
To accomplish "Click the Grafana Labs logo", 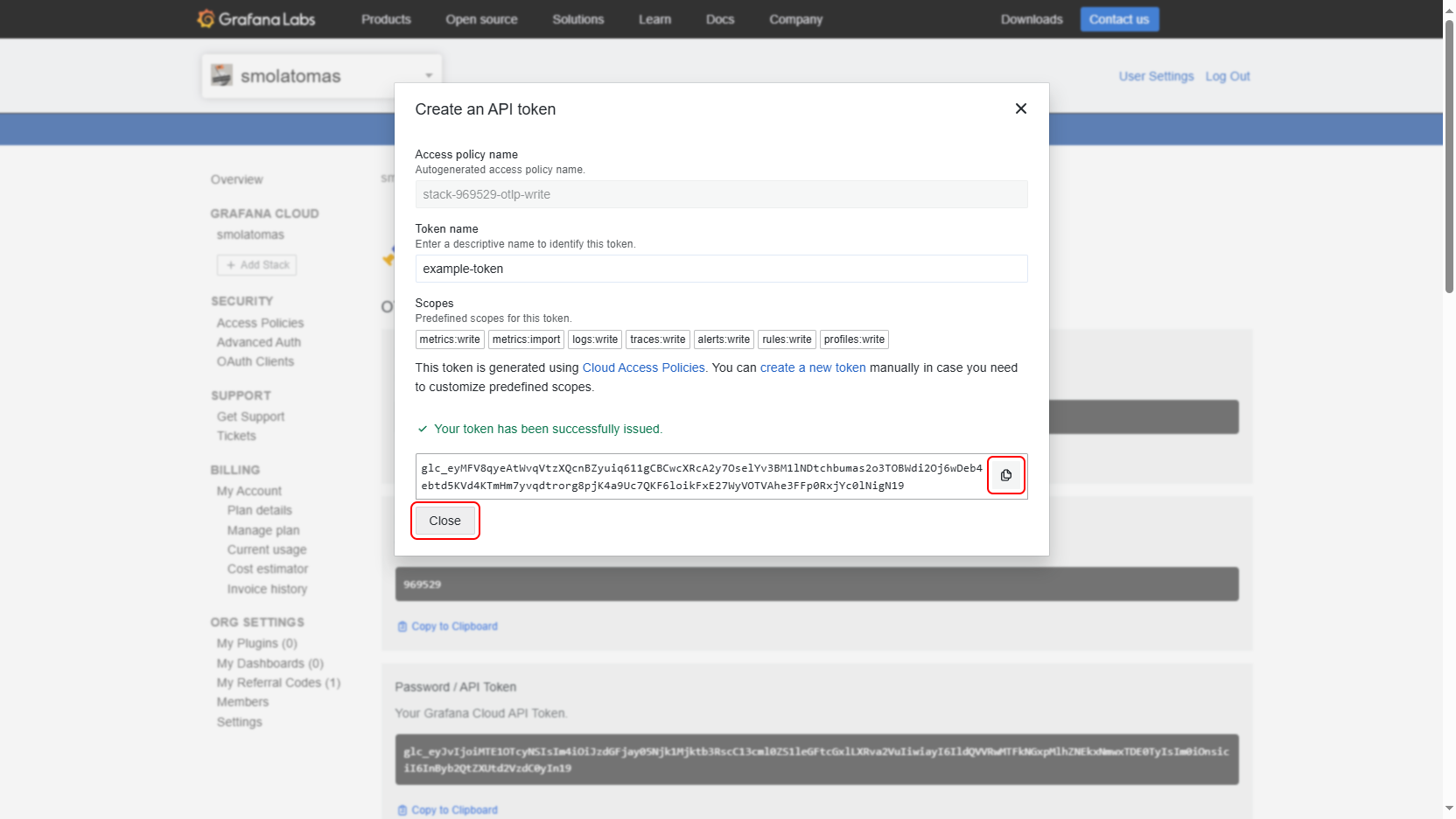I will point(255,18).
